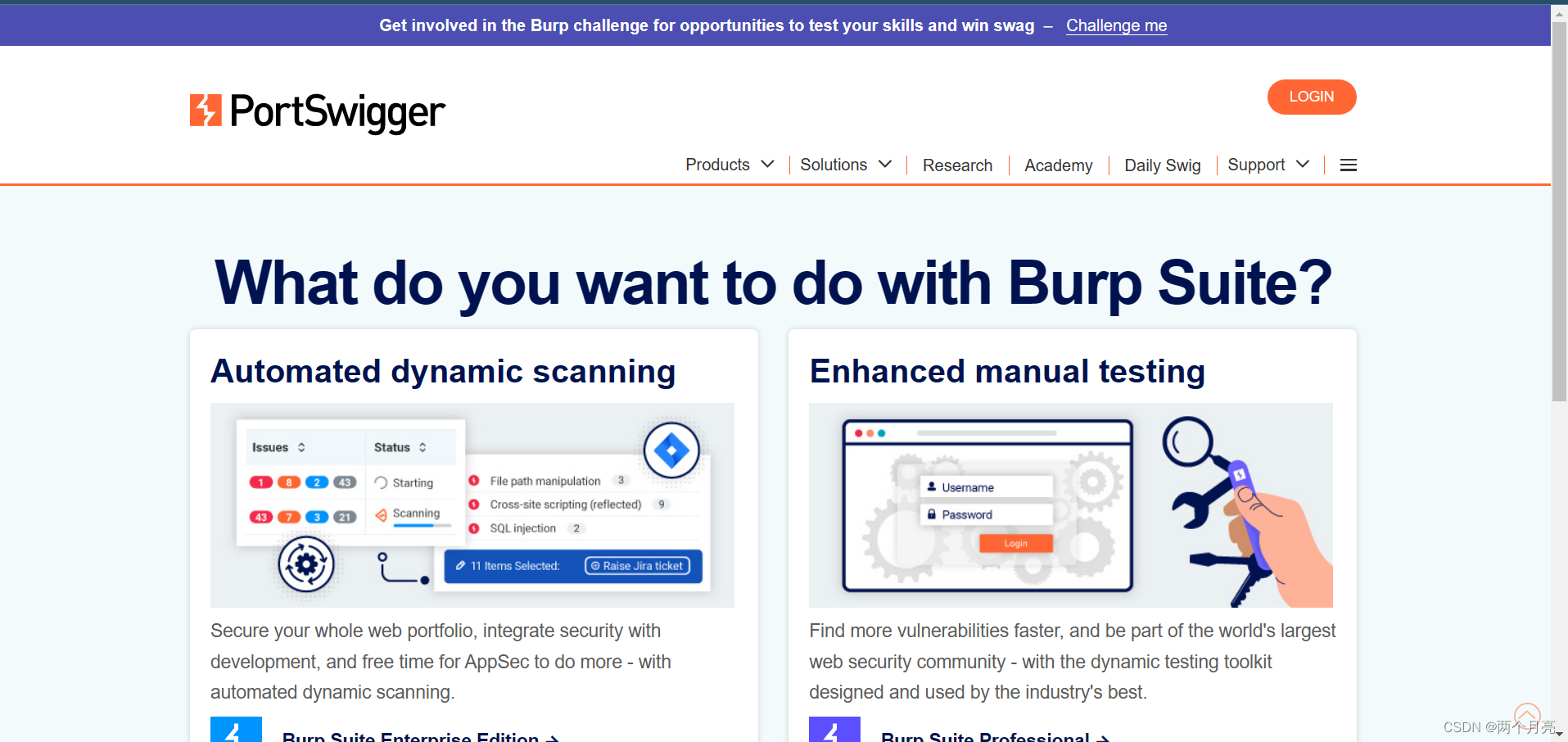Go to the Academy page
1568x742 pixels.
(x=1058, y=165)
